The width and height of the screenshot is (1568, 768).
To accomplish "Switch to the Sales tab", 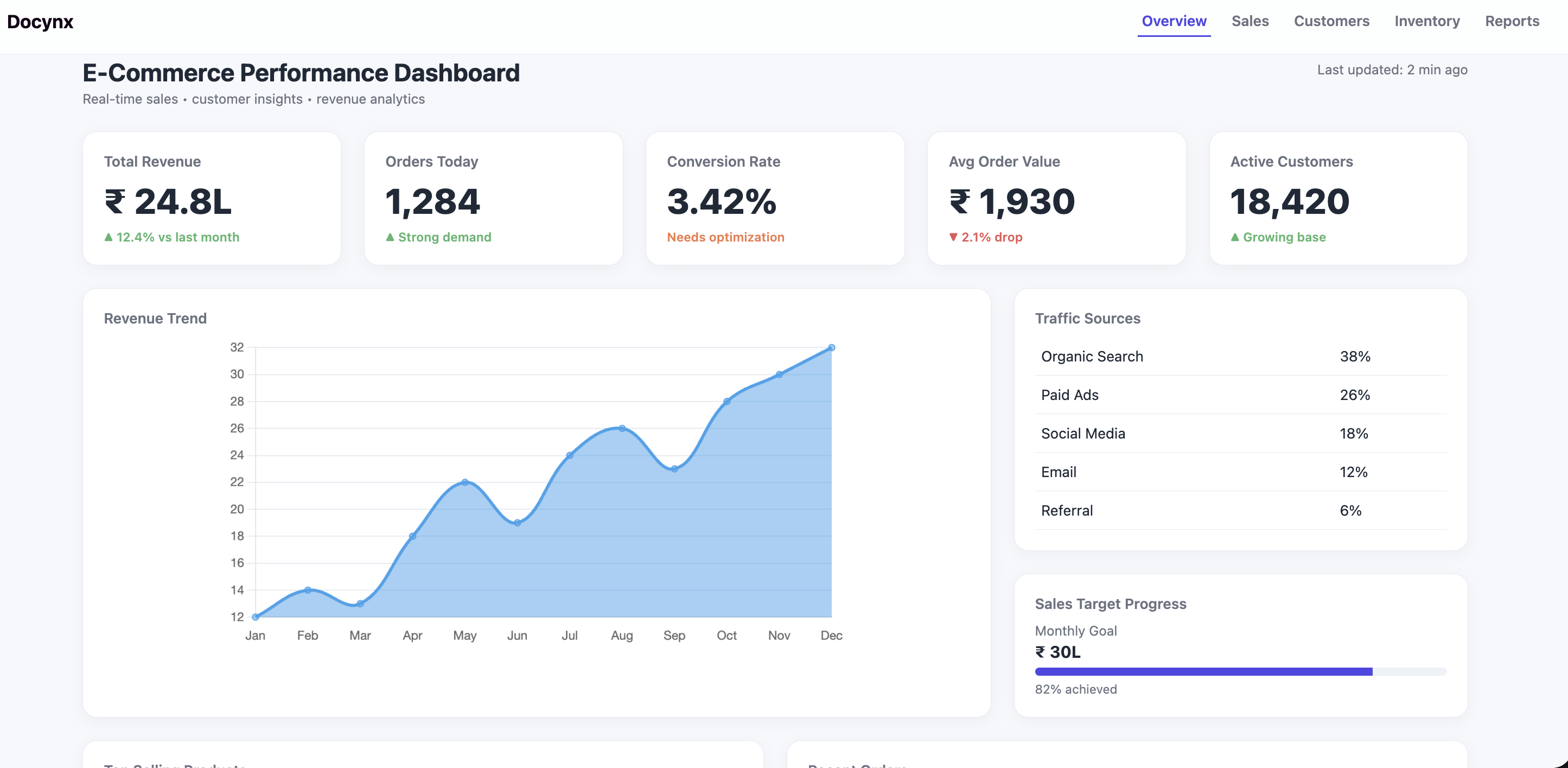I will point(1250,21).
